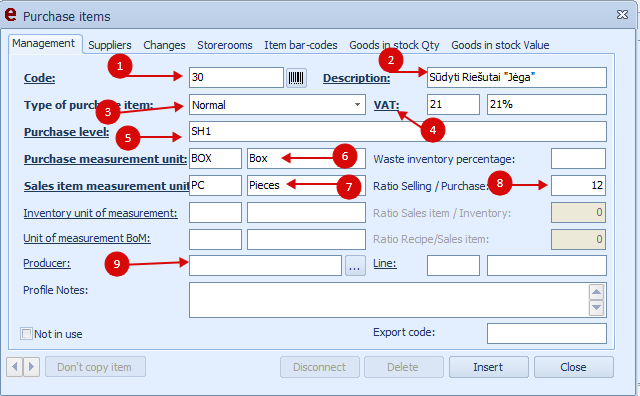Viewport: 640px width, 396px height.
Task: Click the Purchase level link
Action: coord(67,132)
